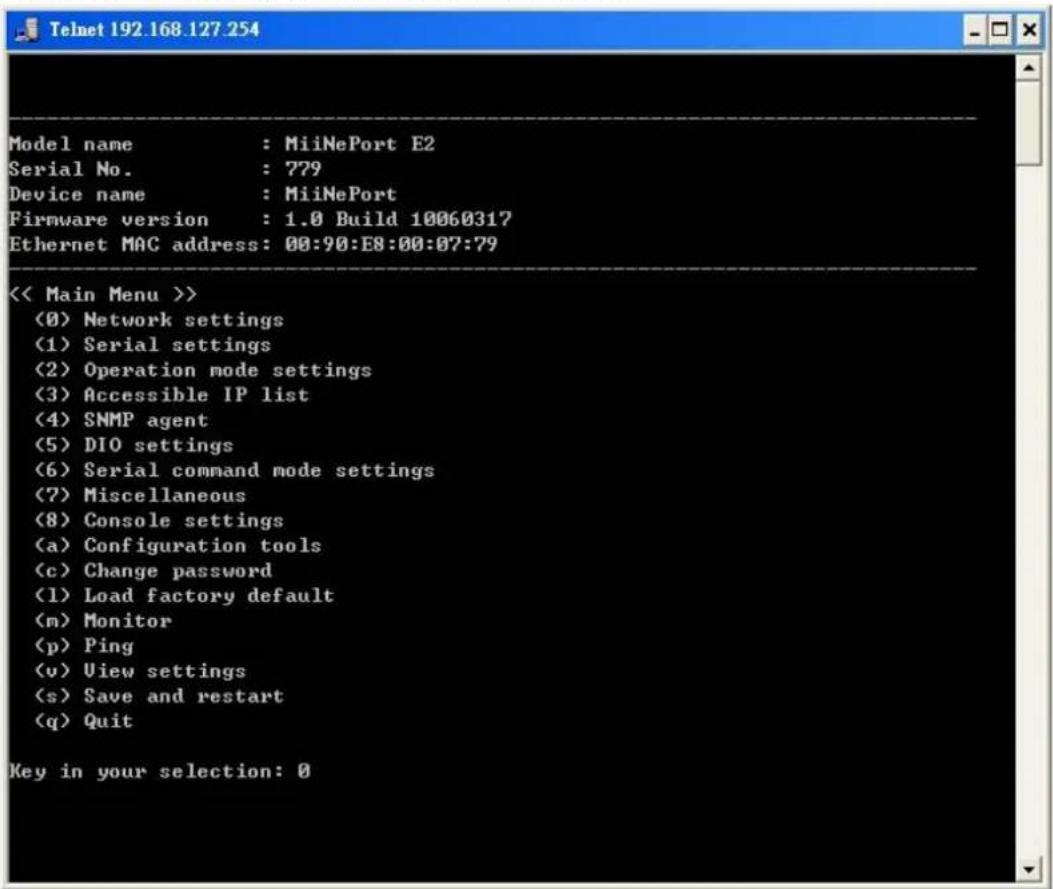Click the Miscellaneous entry

[x=140, y=496]
